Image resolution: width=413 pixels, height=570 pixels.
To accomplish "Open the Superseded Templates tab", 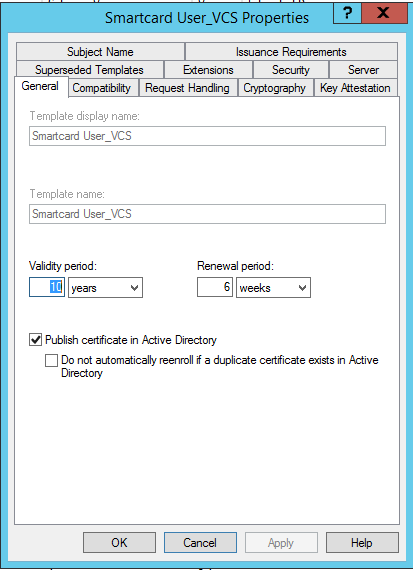I will tap(89, 69).
